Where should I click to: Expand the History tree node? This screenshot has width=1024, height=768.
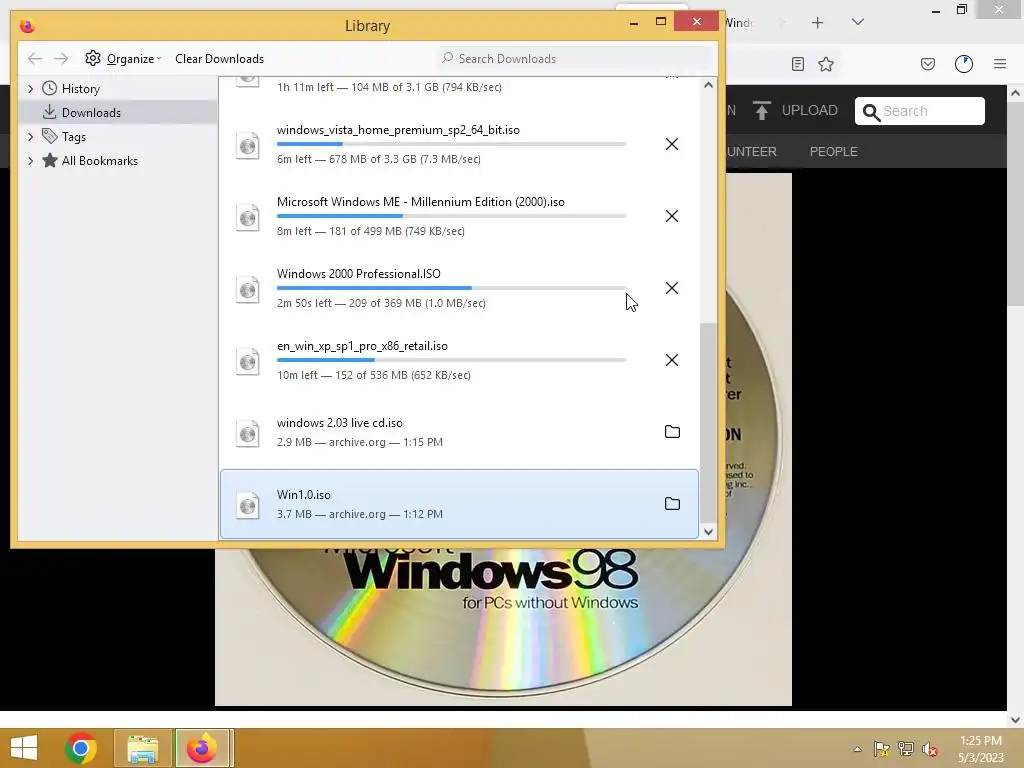(x=30, y=89)
